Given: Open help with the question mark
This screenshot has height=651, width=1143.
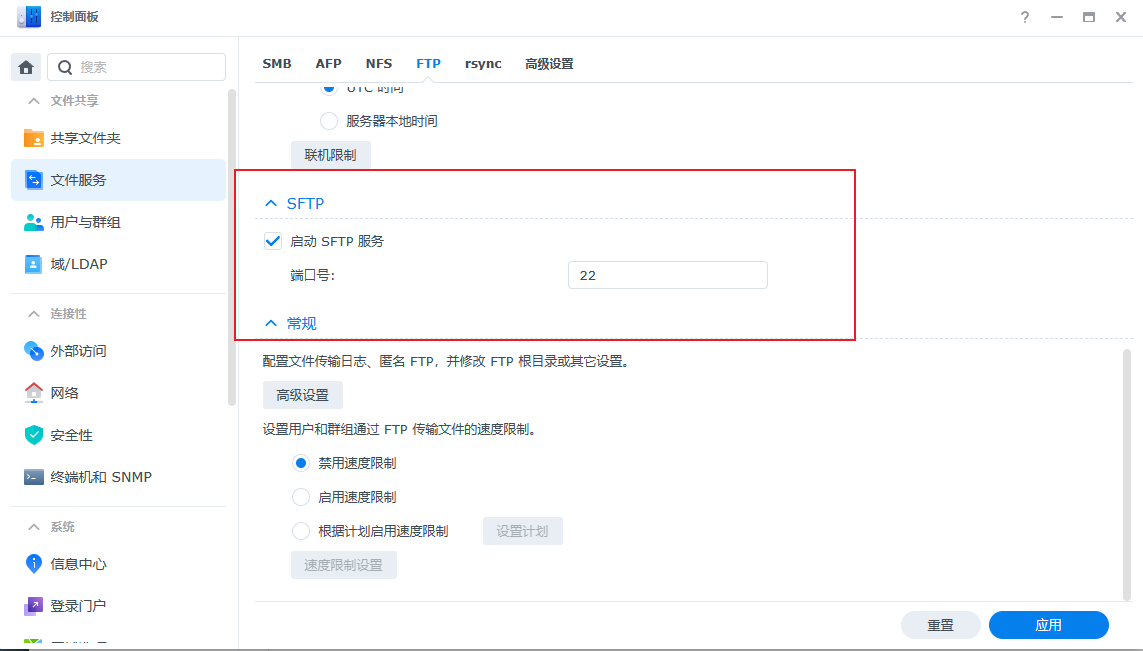Looking at the screenshot, I should pos(1025,17).
